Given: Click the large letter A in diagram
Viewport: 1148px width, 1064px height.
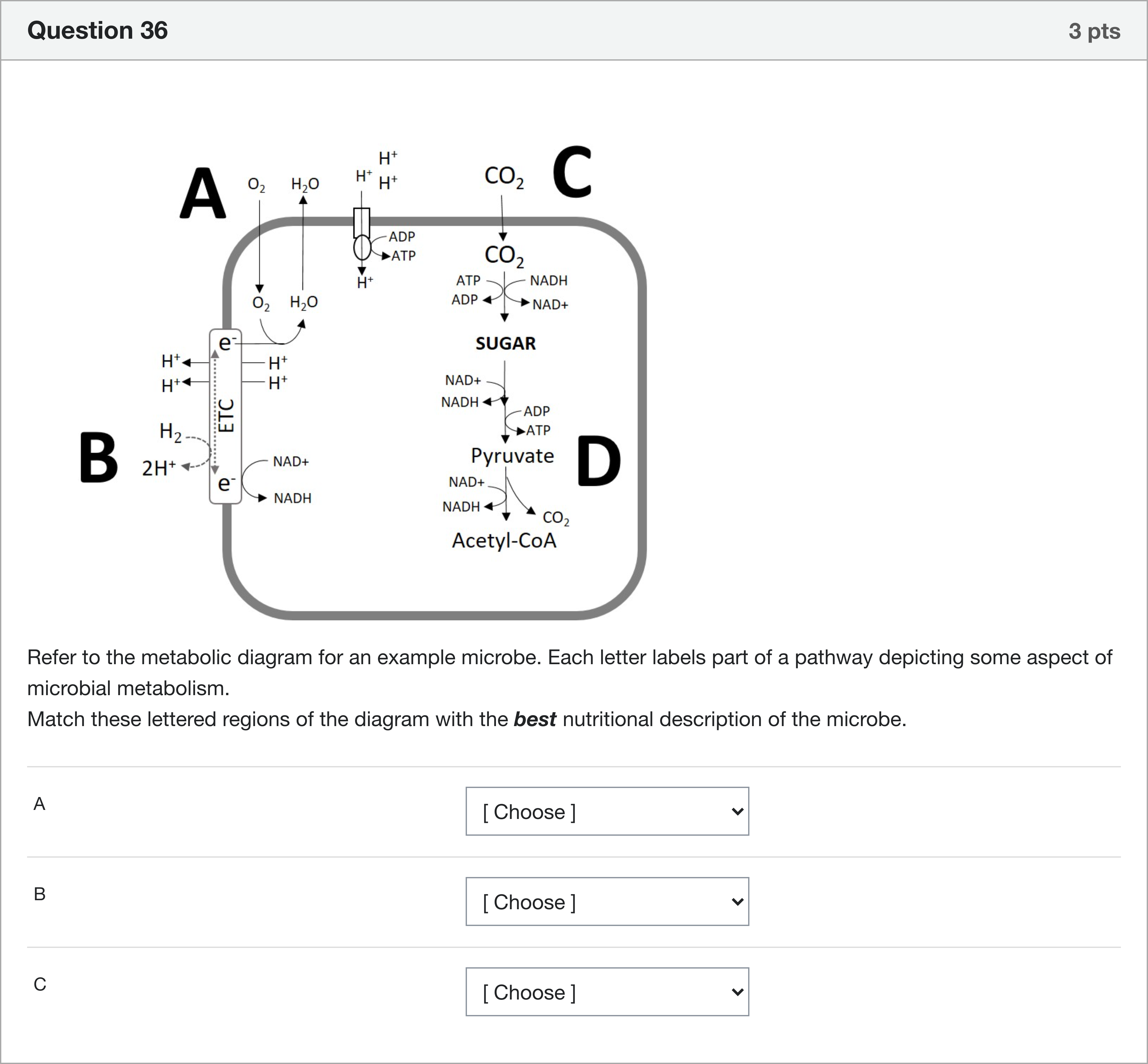Looking at the screenshot, I should pyautogui.click(x=202, y=193).
